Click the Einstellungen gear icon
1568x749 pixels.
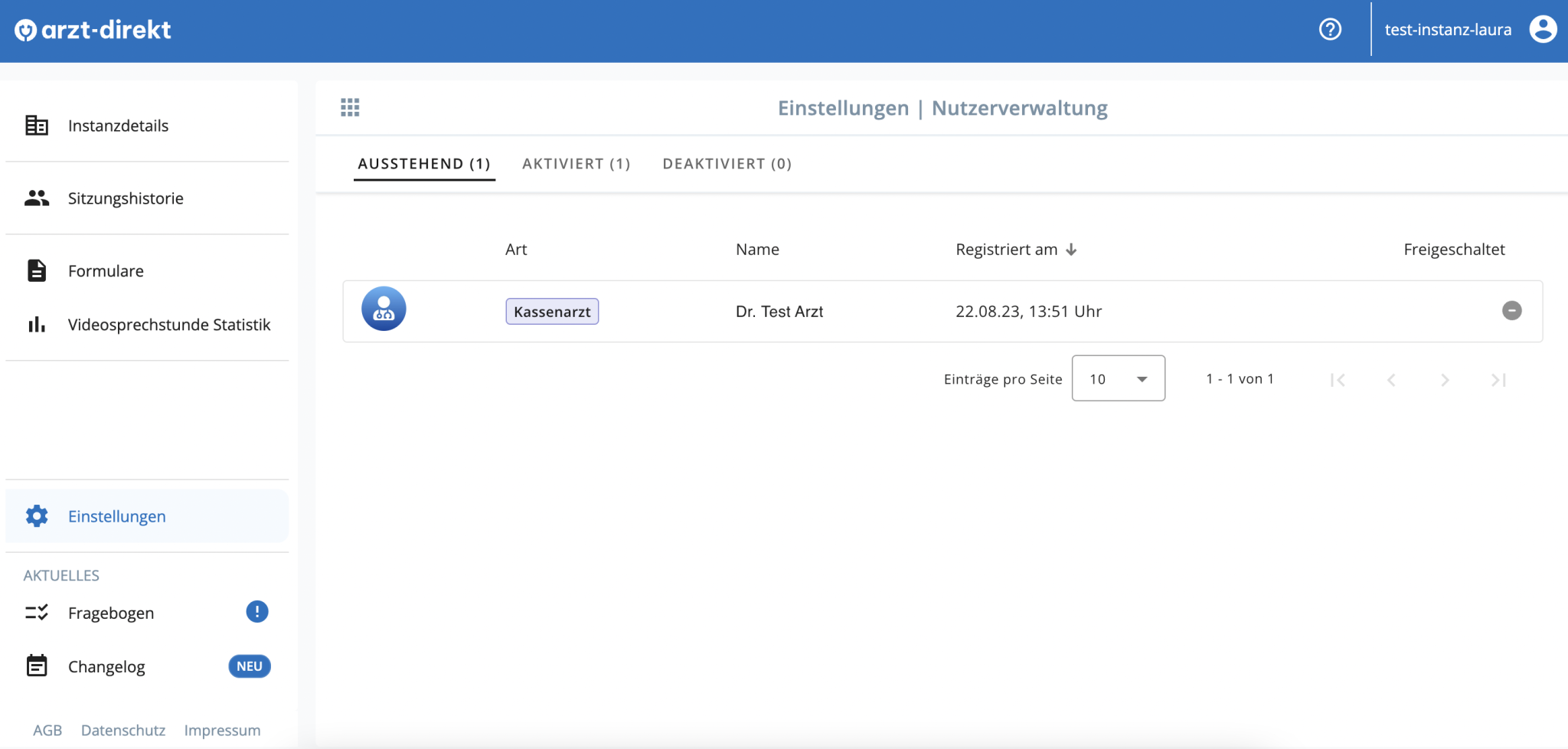(37, 516)
